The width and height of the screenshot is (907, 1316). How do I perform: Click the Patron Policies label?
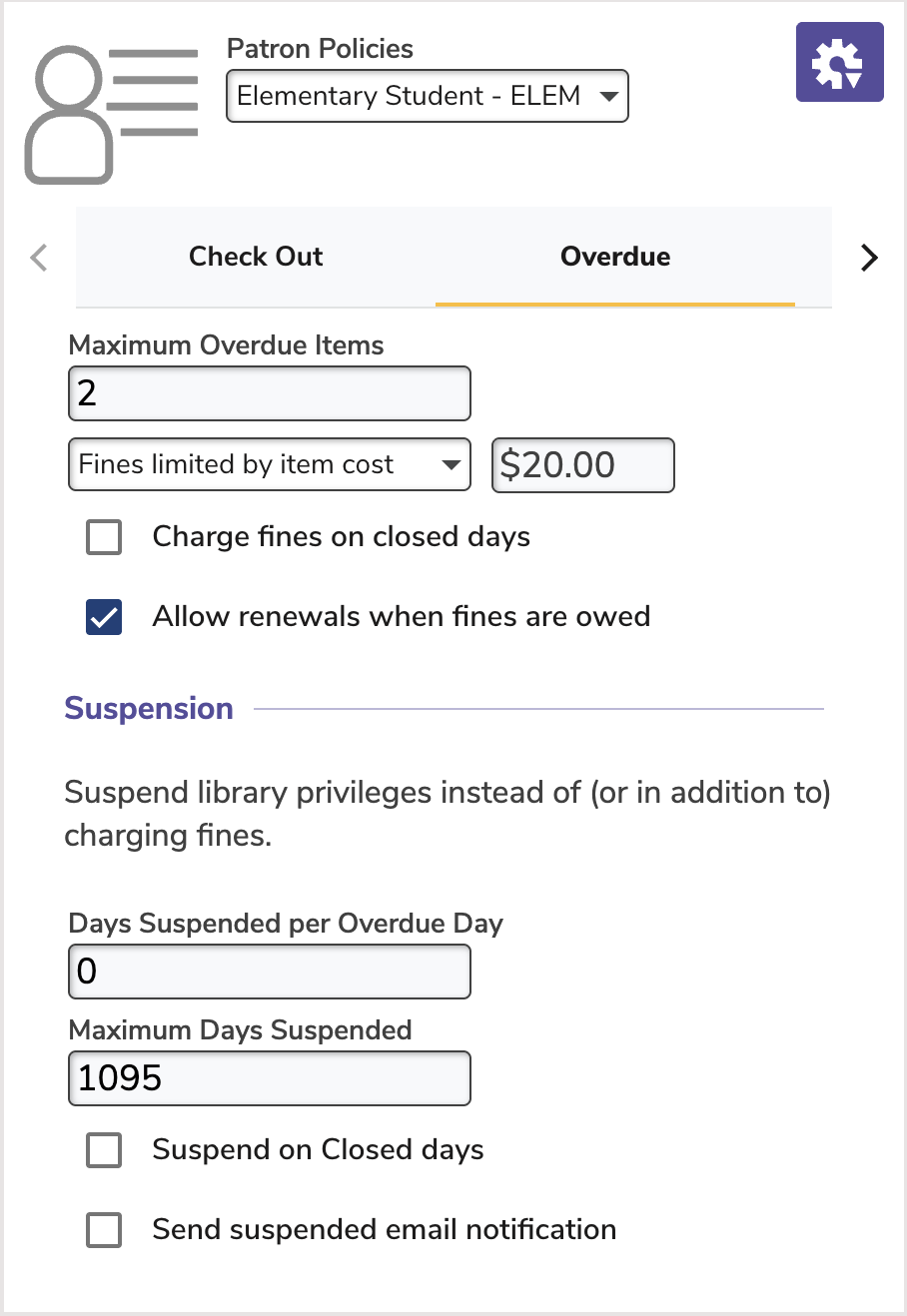pyautogui.click(x=320, y=49)
